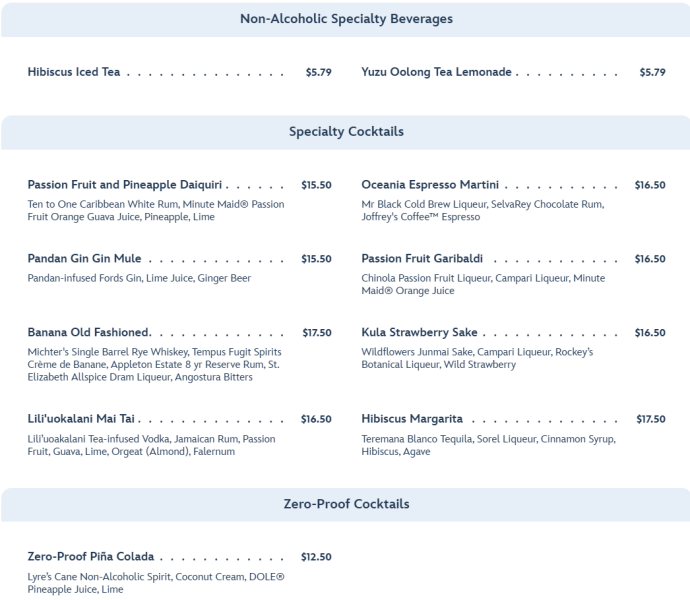The width and height of the screenshot is (690, 600).
Task: Open Passion Fruit and Pineapple Daiquiri
Action: click(x=126, y=185)
